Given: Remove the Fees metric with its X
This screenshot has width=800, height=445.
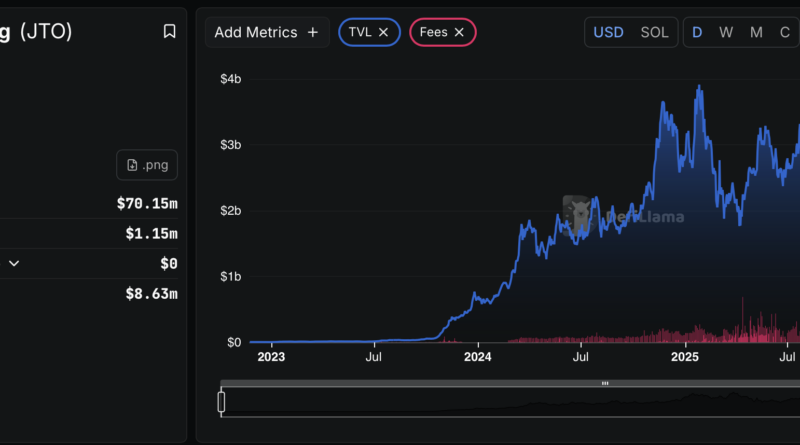Looking at the screenshot, I should click(x=459, y=32).
